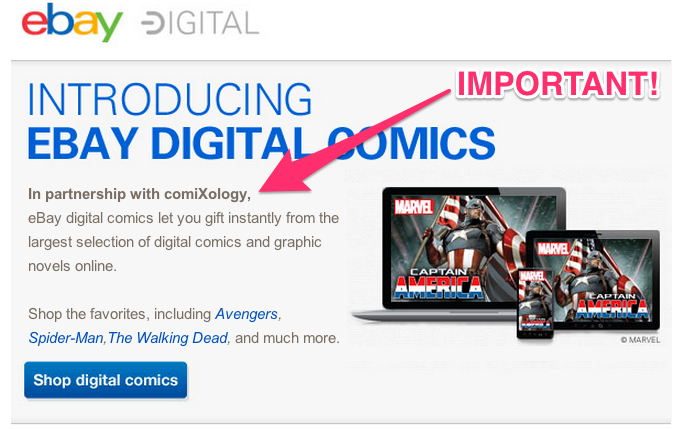The height and width of the screenshot is (429, 678).
Task: Click the Marvel logo on tablet screen
Action: point(553,249)
